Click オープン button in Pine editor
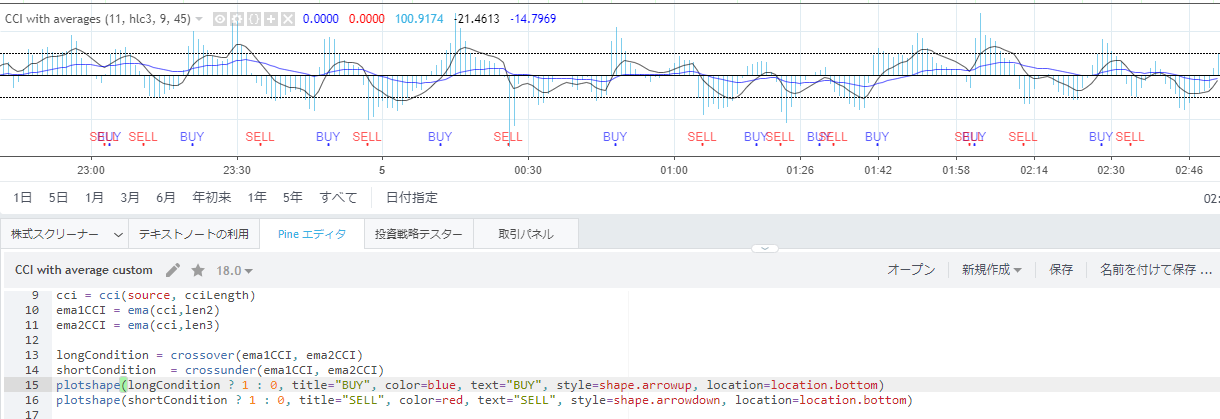Screen dimensions: 1220x419 pos(911,270)
